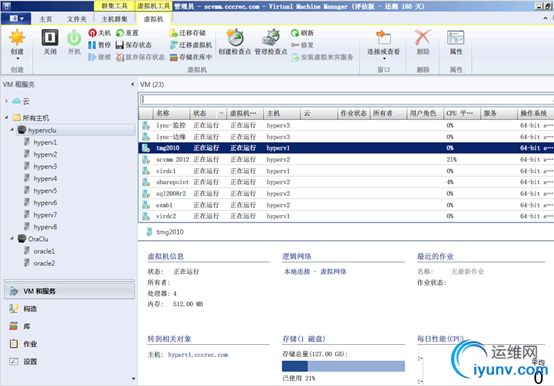Image resolution: width=554 pixels, height=386 pixels.
Task: Open the 状态 column filter dropdown
Action: 221,113
